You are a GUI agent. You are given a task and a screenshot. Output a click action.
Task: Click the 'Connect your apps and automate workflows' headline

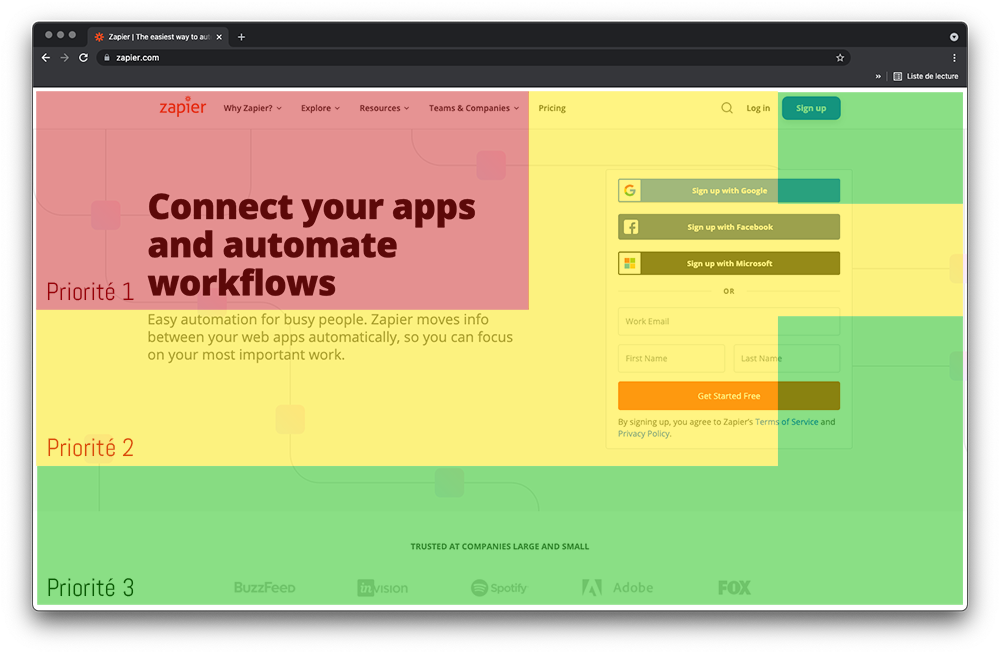point(311,245)
